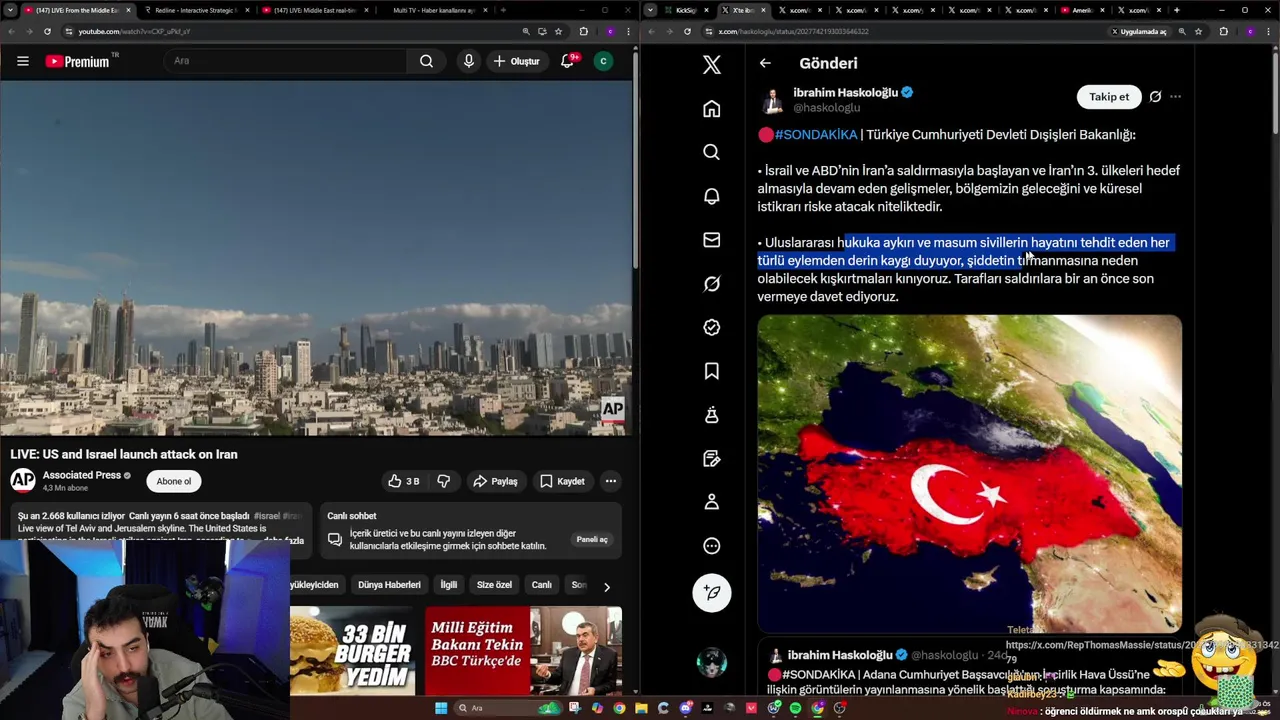Open X bookmarks icon
The image size is (1280, 720).
(711, 371)
